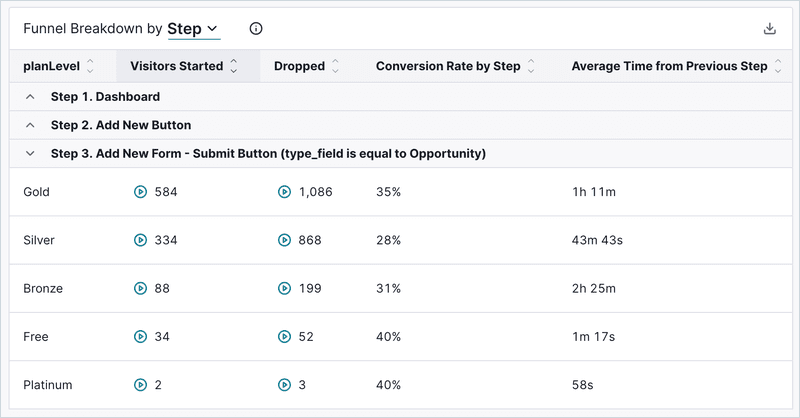Play Platinum visitors started replay icon
Viewport: 800px width, 418px height.
click(141, 385)
